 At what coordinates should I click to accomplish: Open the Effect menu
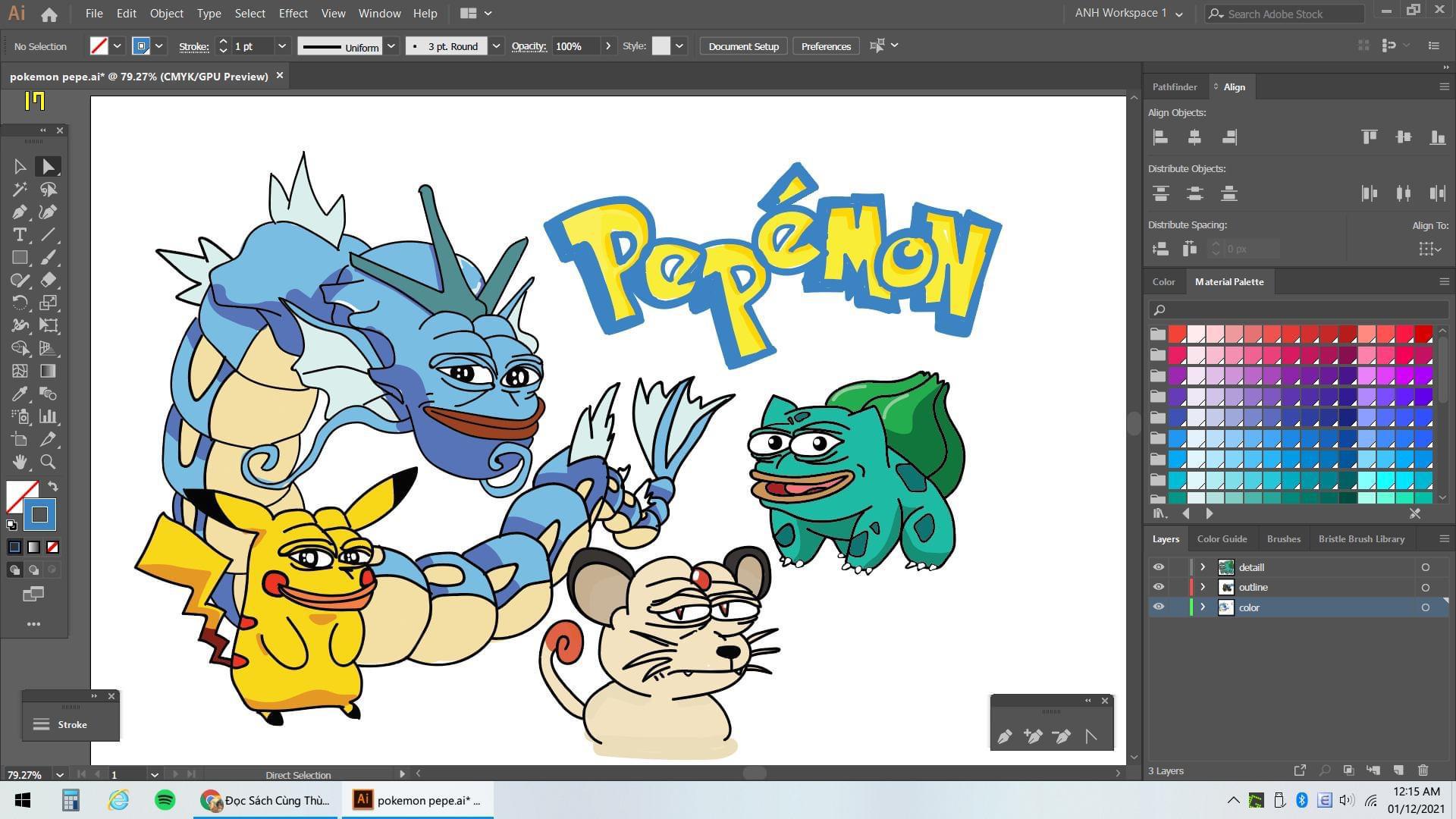pyautogui.click(x=293, y=14)
